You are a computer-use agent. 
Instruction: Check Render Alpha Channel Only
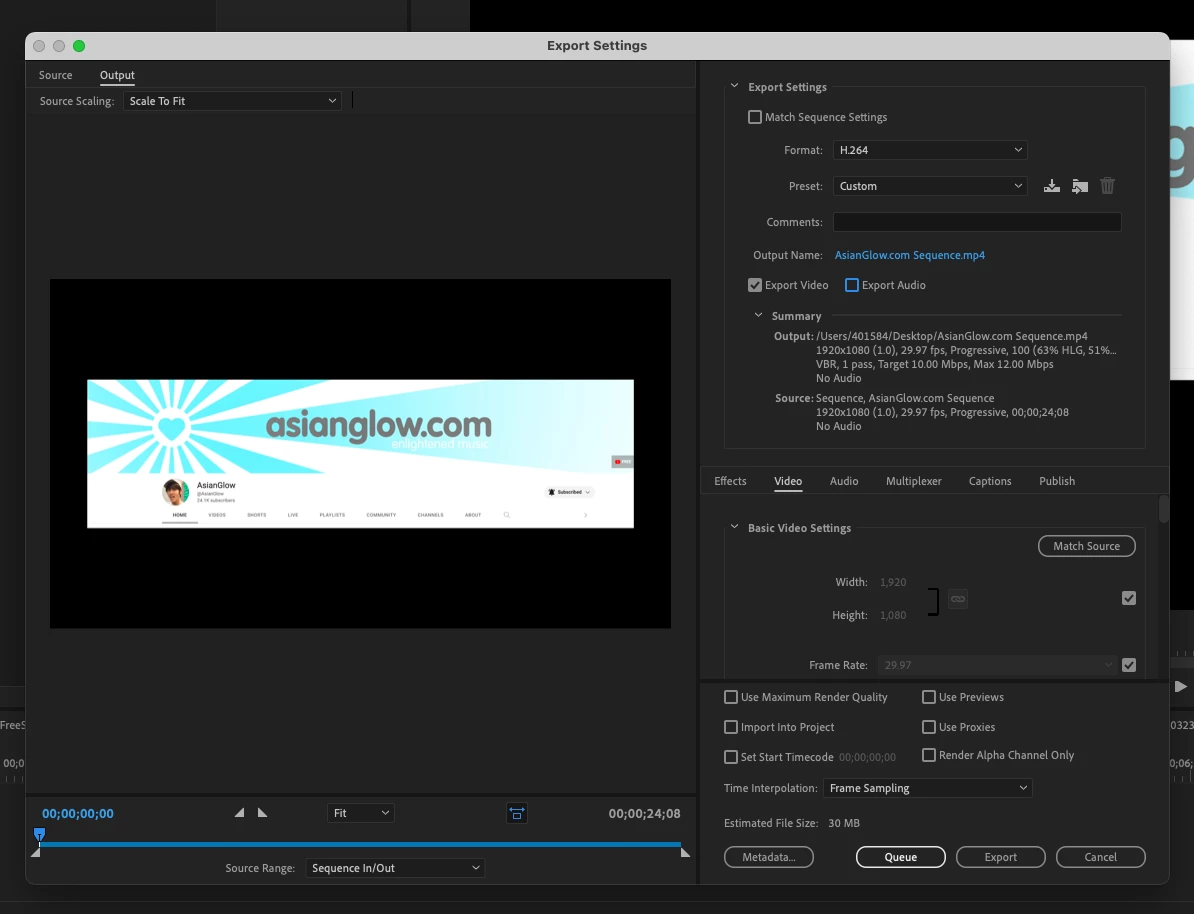(x=929, y=755)
